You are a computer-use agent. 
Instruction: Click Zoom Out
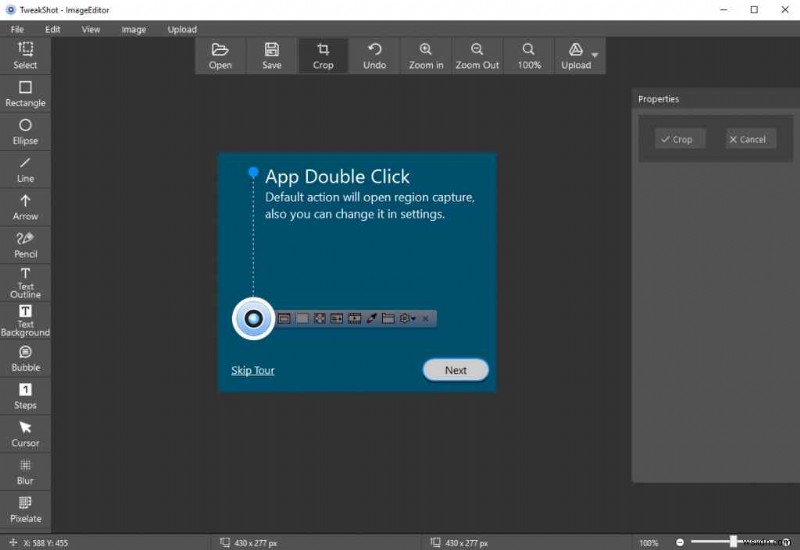477,56
